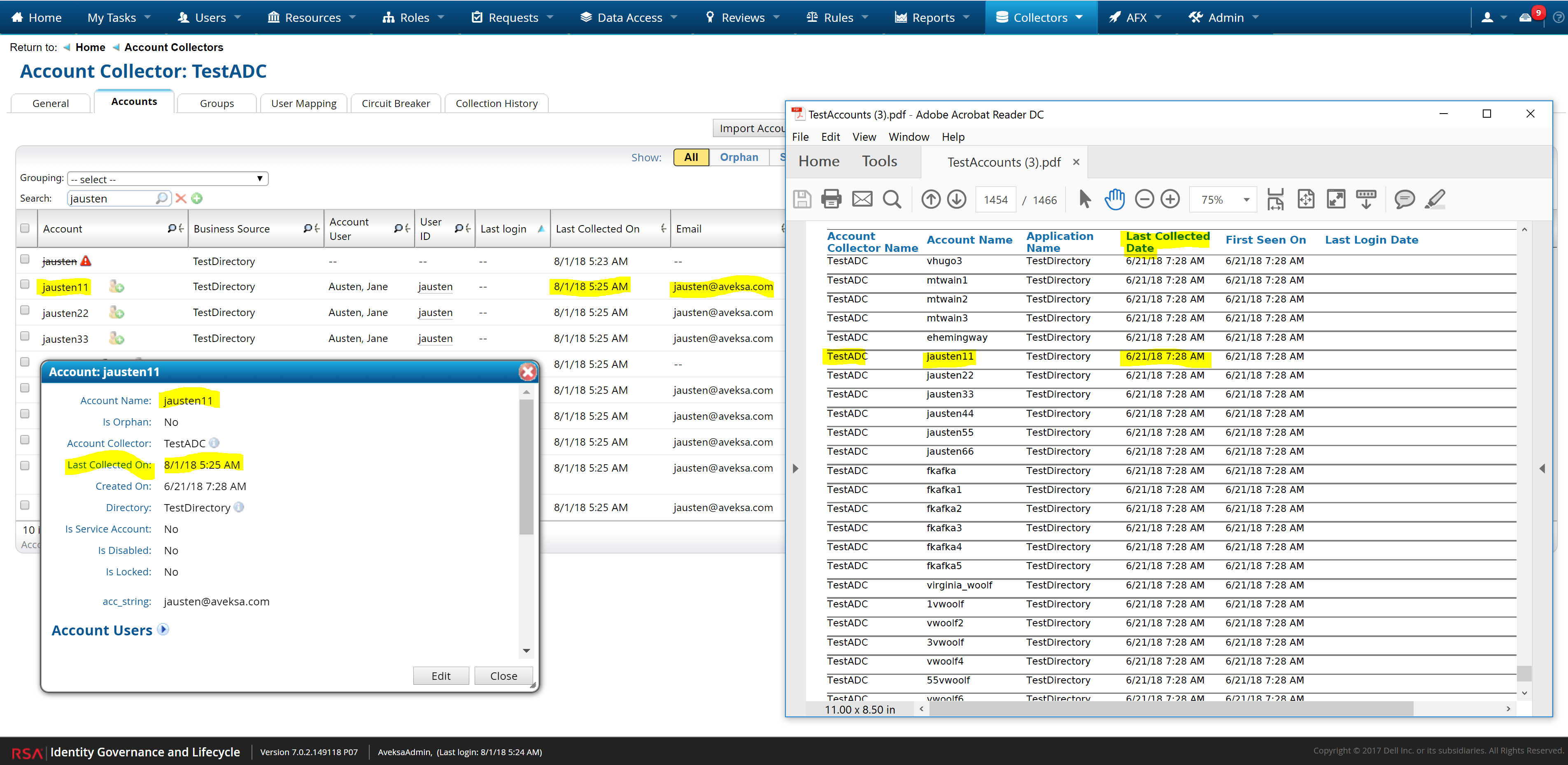Screen dimensions: 1568x765
Task: Go to previous PDF page arrow
Action: 931,199
